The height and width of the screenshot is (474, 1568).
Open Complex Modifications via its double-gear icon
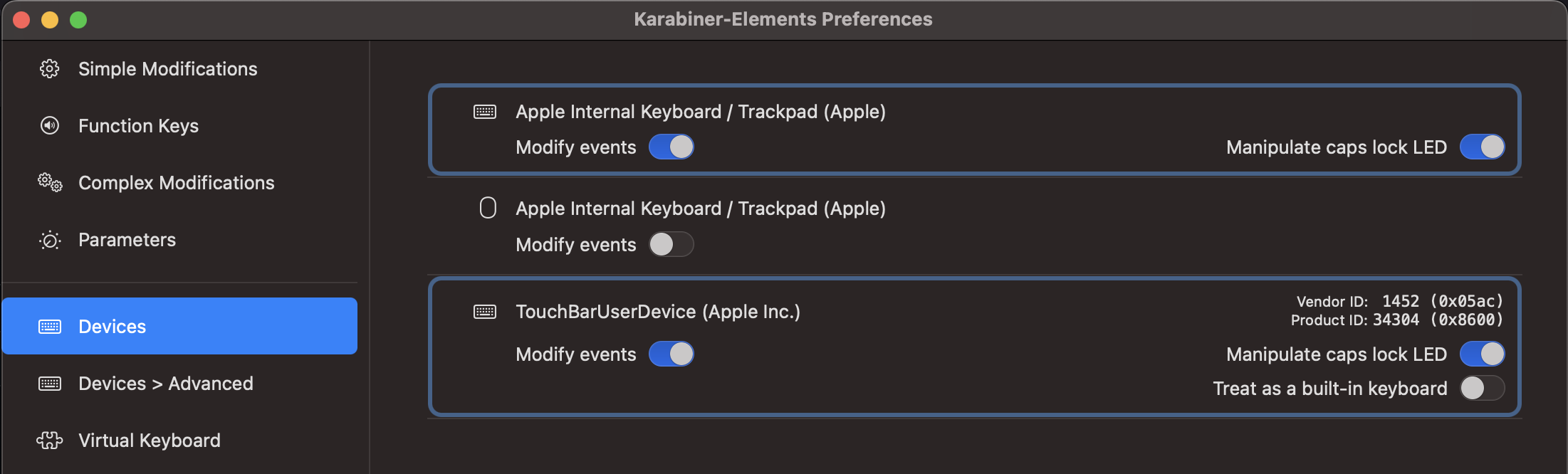[x=48, y=183]
